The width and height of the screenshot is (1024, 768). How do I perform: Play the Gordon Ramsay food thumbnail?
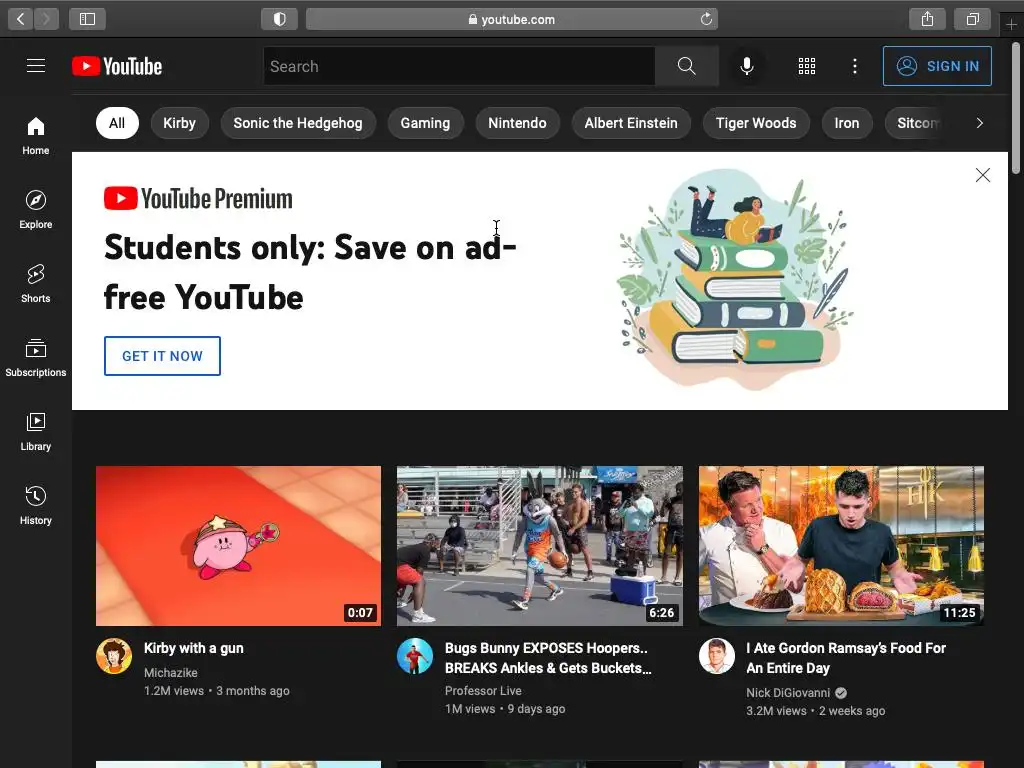841,545
